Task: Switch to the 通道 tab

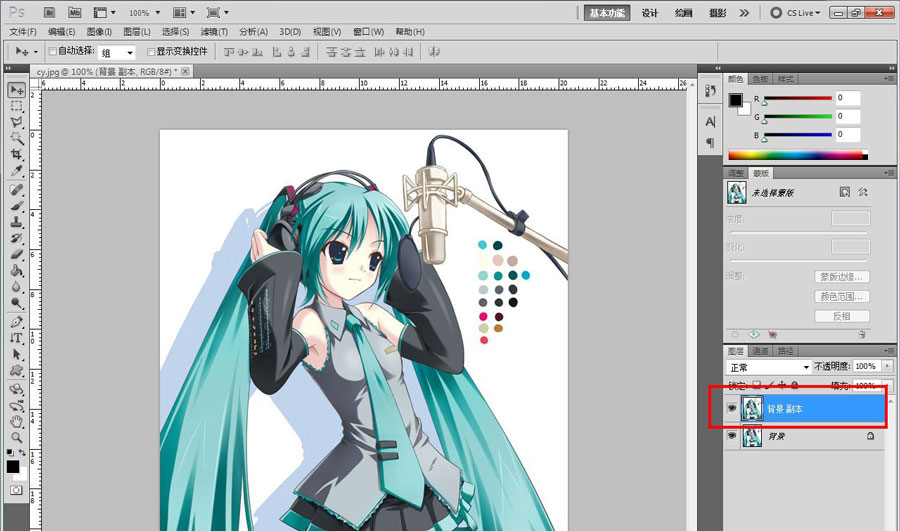Action: pos(761,351)
